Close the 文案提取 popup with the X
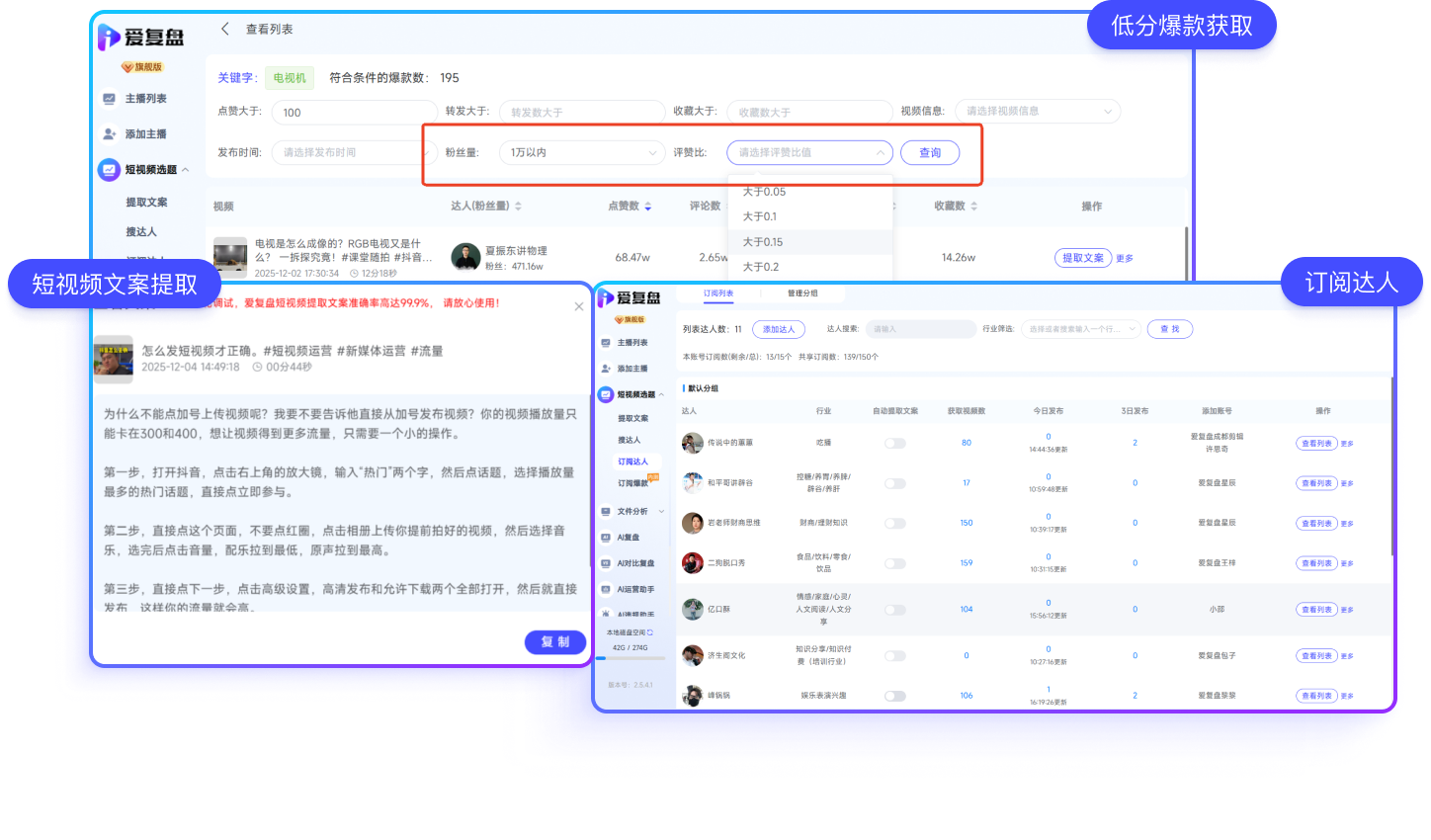 pyautogui.click(x=579, y=307)
